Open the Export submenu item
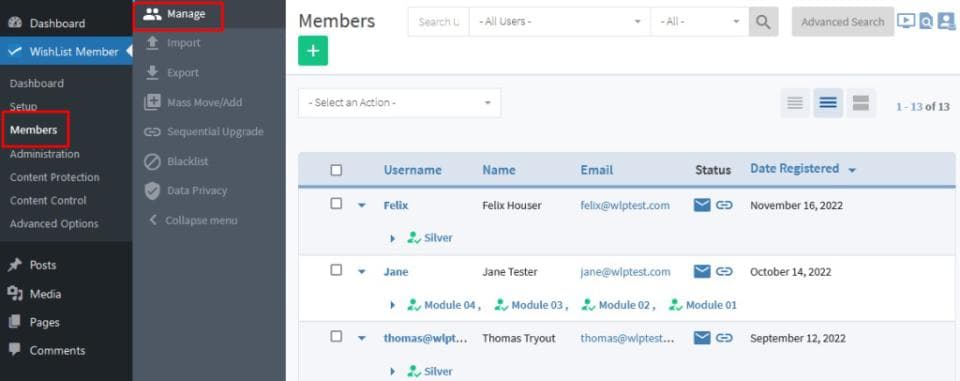Screen dimensions: 960x381 pyautogui.click(x=209, y=72)
